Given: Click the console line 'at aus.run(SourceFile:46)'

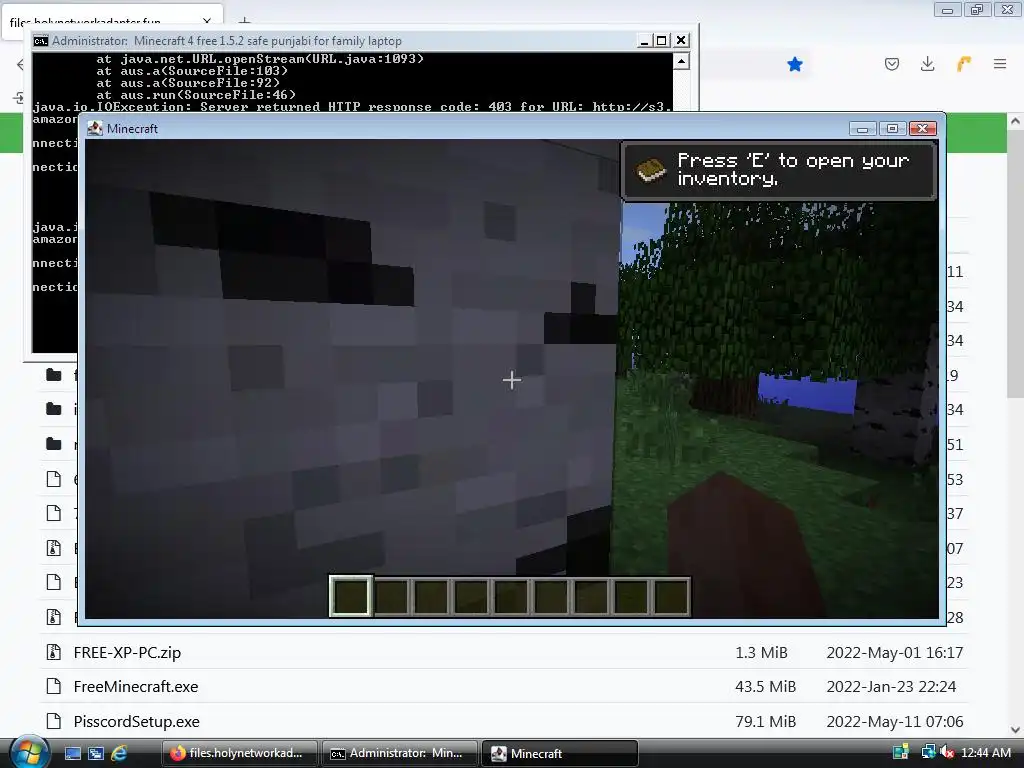Looking at the screenshot, I should 196,95.
